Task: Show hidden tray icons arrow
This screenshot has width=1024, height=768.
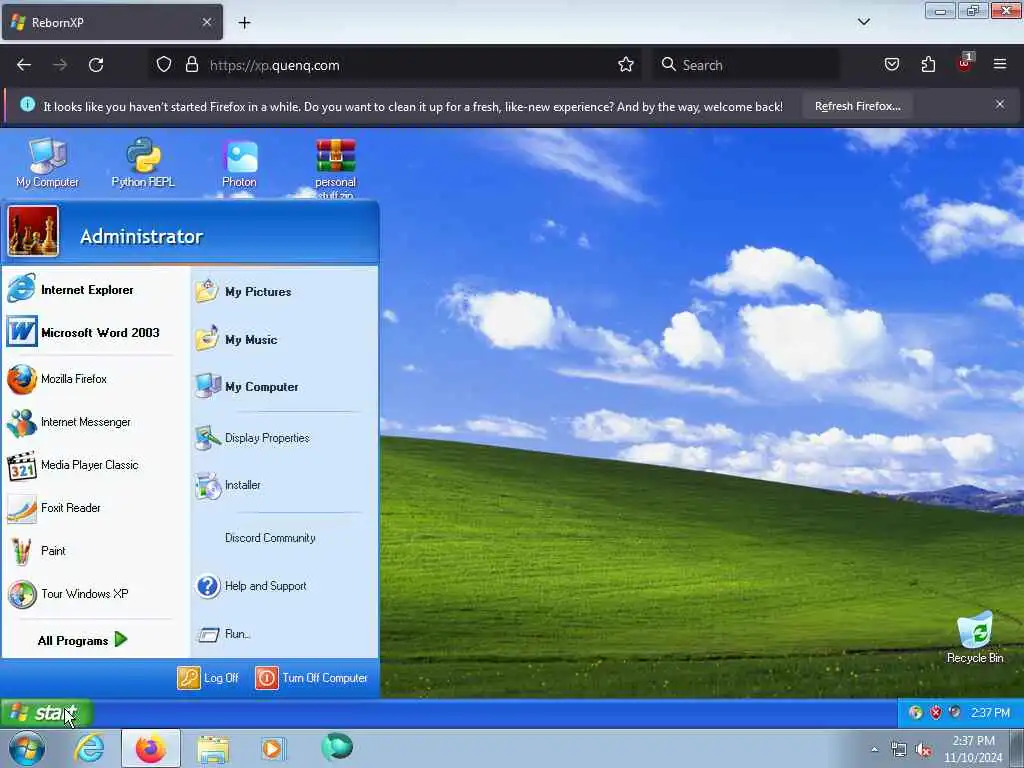Action: 874,749
